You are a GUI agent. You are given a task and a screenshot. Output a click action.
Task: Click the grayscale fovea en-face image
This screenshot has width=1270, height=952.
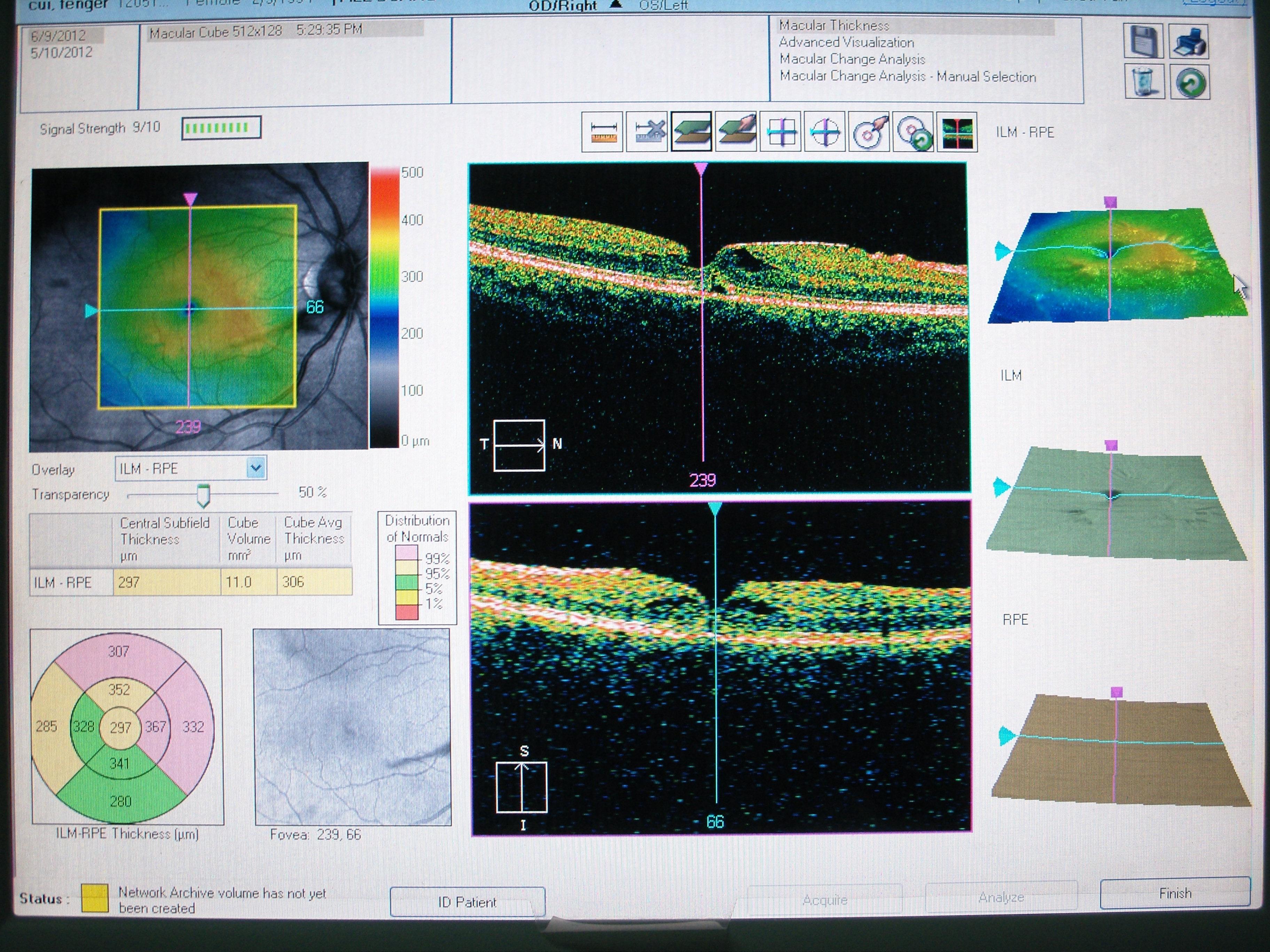353,727
